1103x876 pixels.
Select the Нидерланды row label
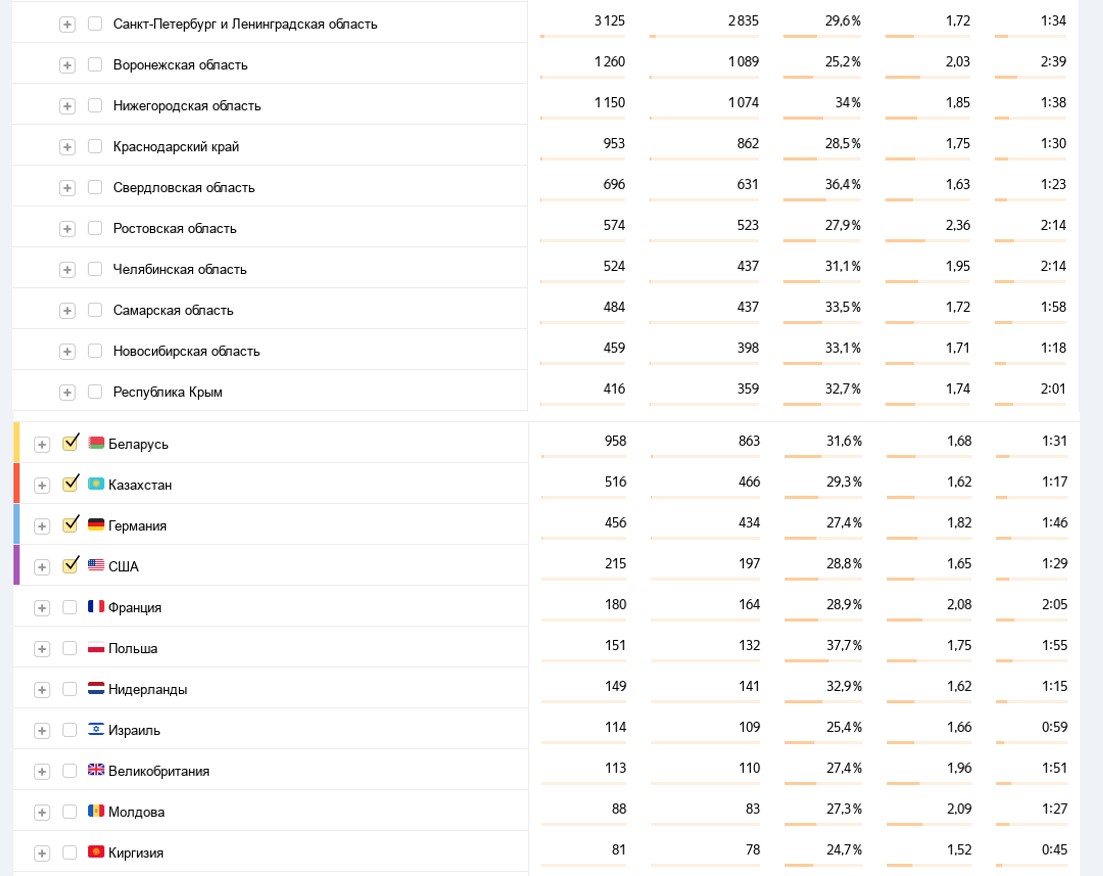tap(148, 689)
